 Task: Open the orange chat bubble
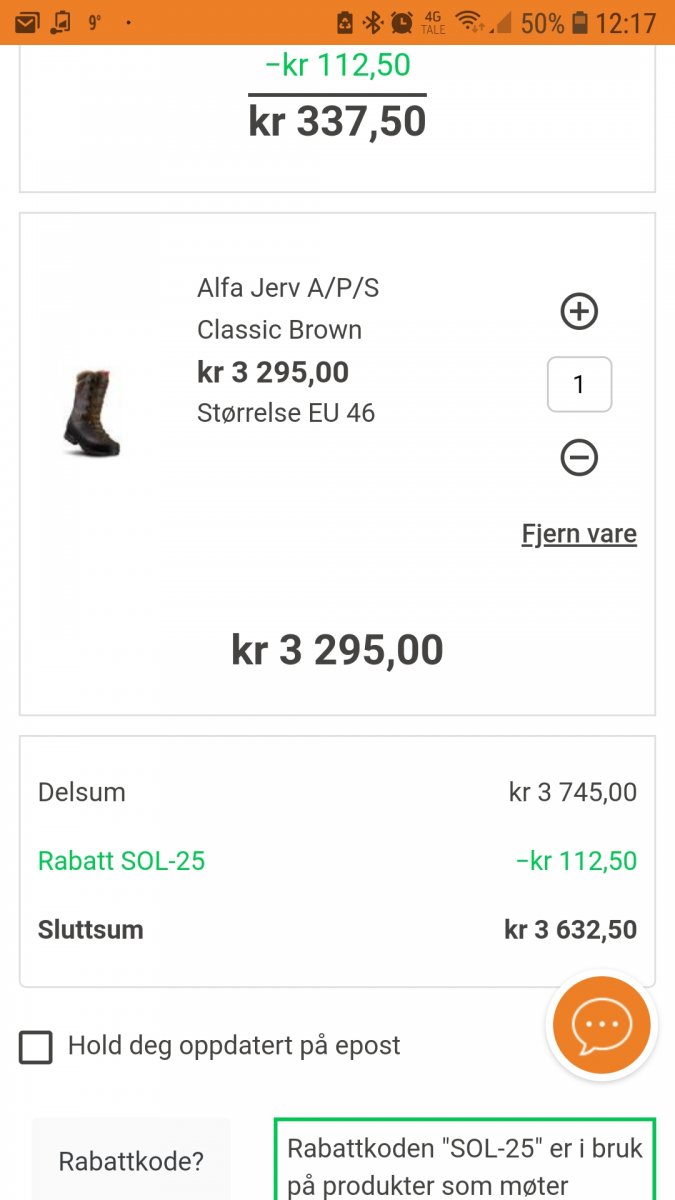click(602, 1025)
